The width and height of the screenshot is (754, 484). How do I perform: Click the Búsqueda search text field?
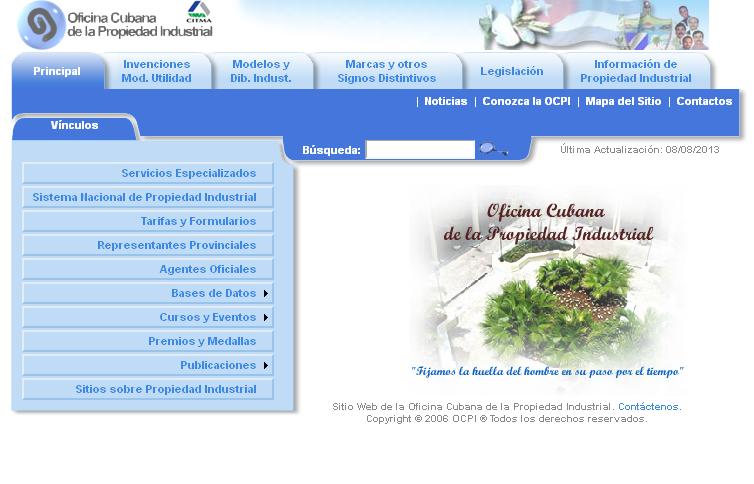tap(420, 150)
